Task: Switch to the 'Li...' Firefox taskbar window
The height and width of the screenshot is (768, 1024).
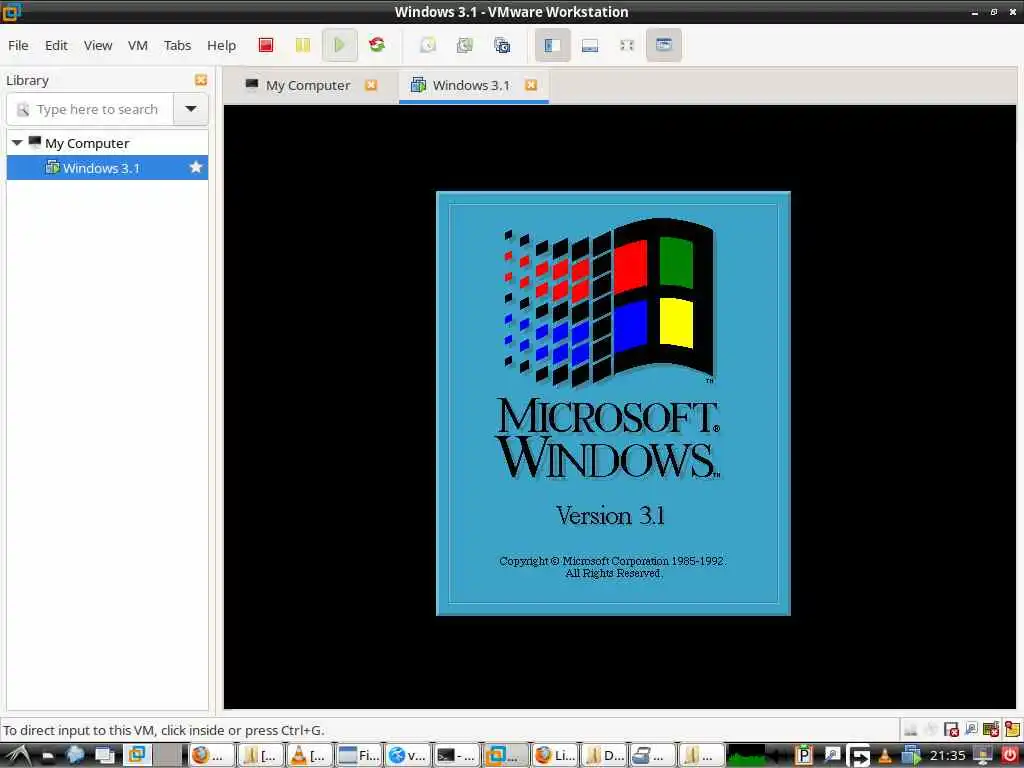Action: point(554,756)
